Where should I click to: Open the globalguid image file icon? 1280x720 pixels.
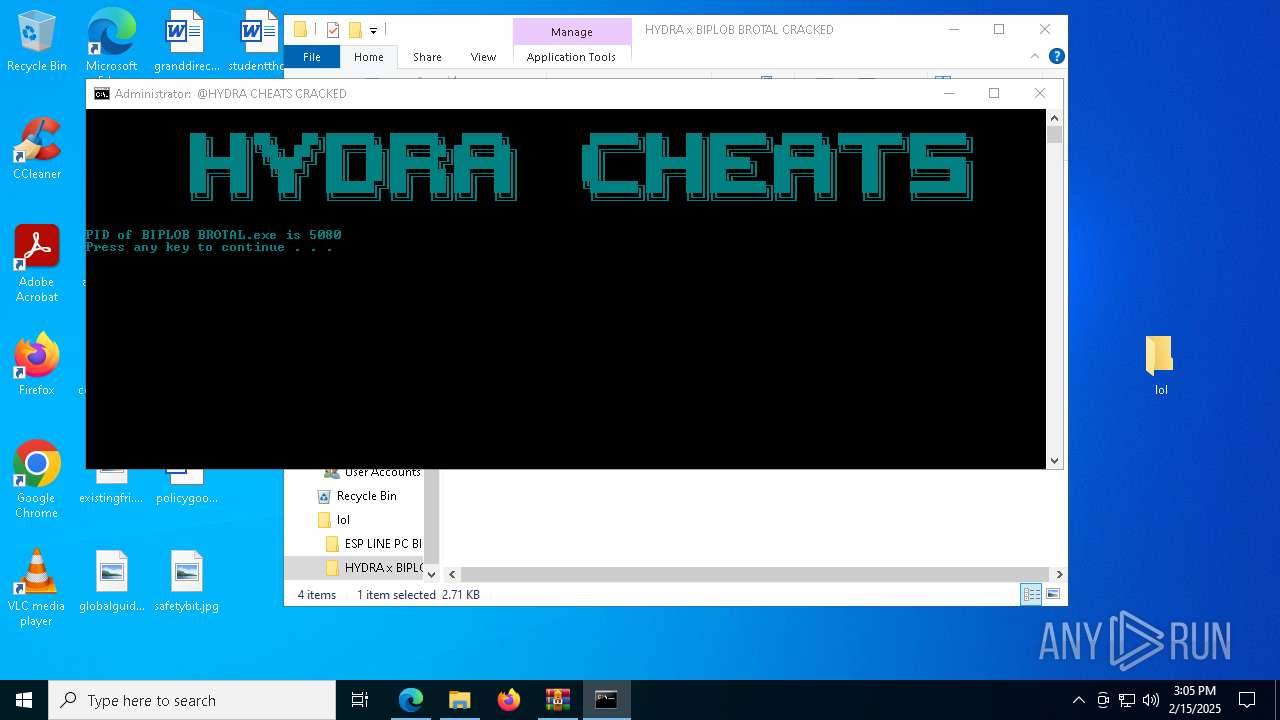(x=112, y=581)
